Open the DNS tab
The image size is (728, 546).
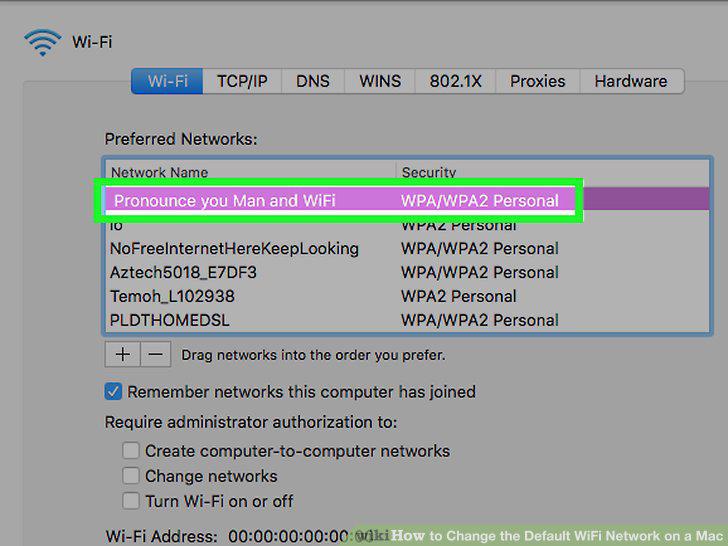312,81
